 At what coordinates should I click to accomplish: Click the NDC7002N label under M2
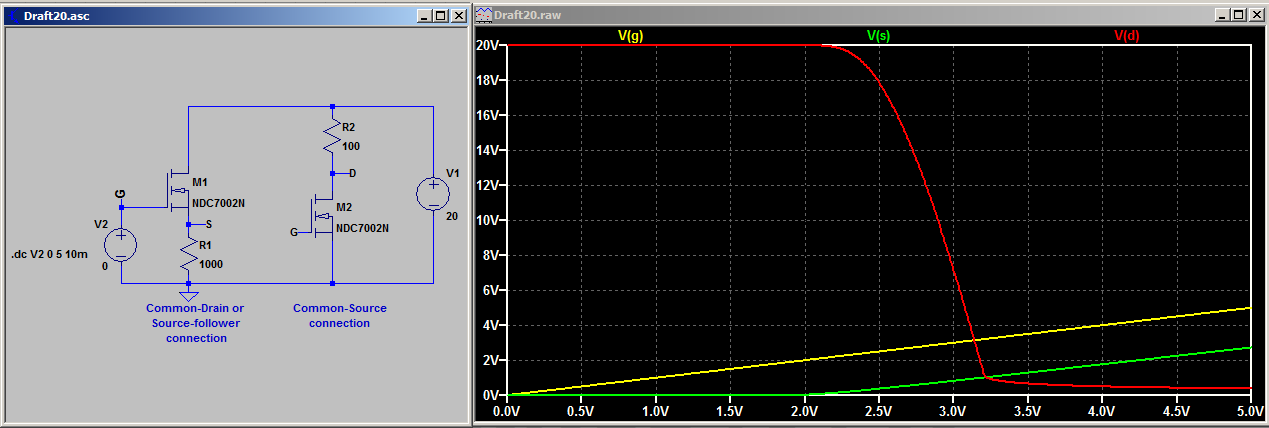[363, 228]
